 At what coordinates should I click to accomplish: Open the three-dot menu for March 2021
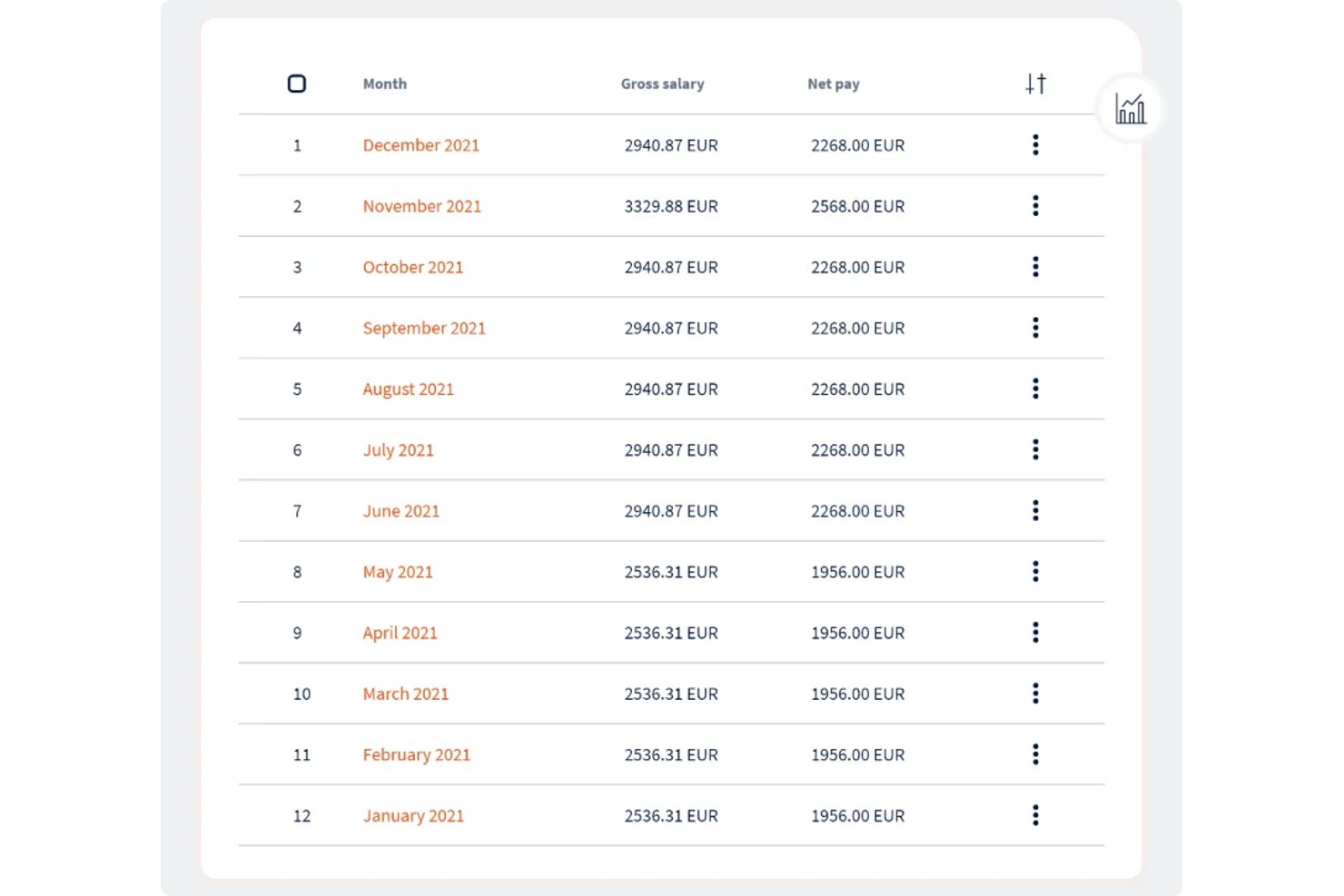coord(1035,694)
